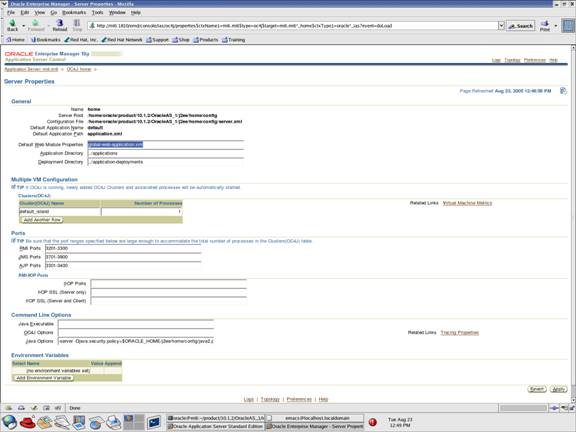Viewport: 576px width, 432px height.
Task: Follow the OC4J: home breadcrumb link
Action: [x=79, y=69]
